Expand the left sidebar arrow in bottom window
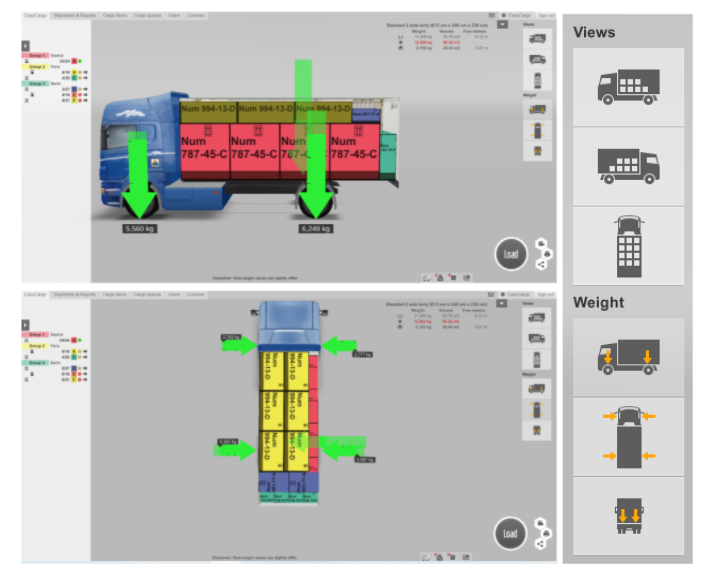Image resolution: width=710 pixels, height=571 pixels. pos(25,325)
